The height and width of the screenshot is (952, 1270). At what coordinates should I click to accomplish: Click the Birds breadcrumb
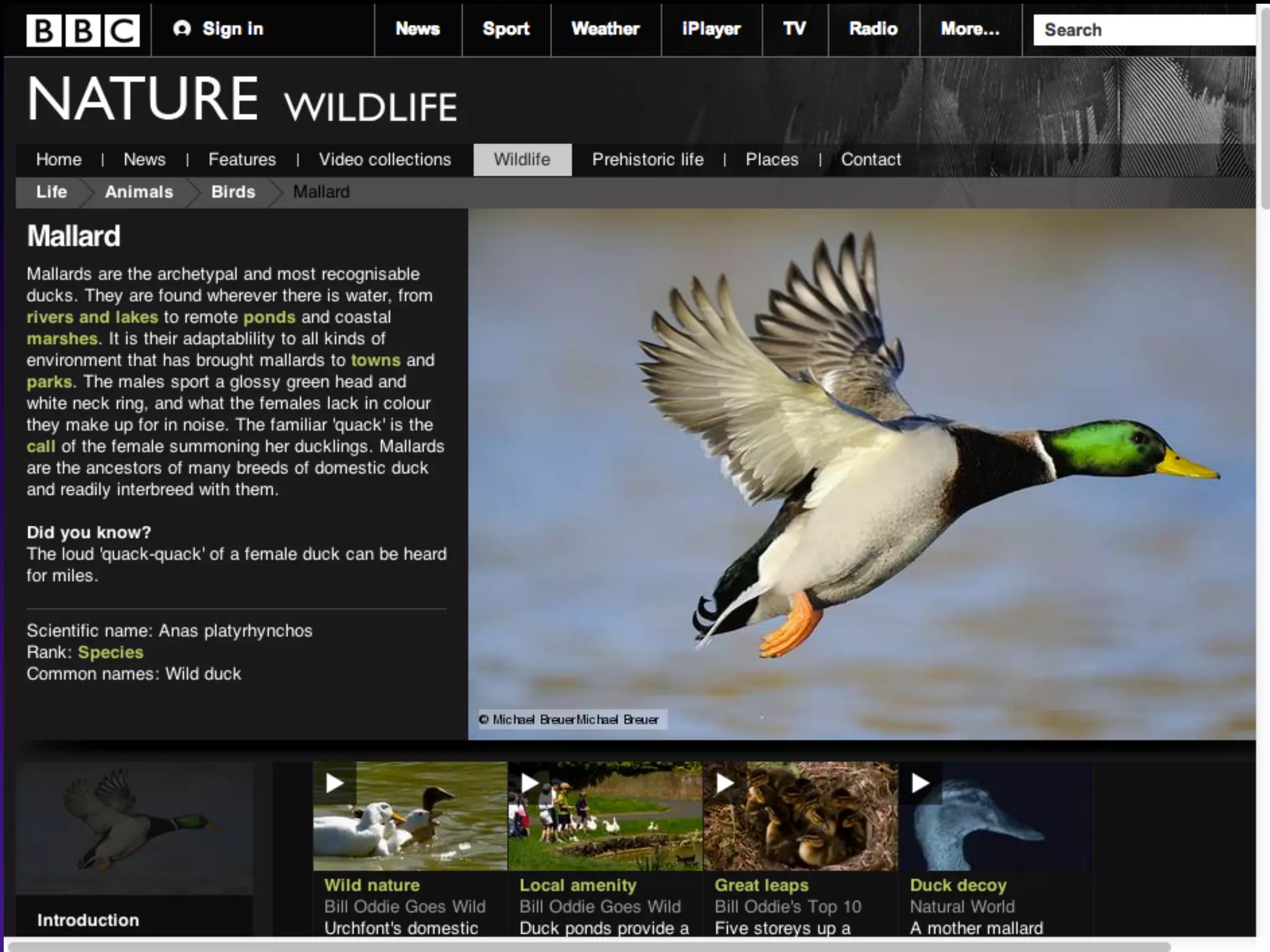233,192
